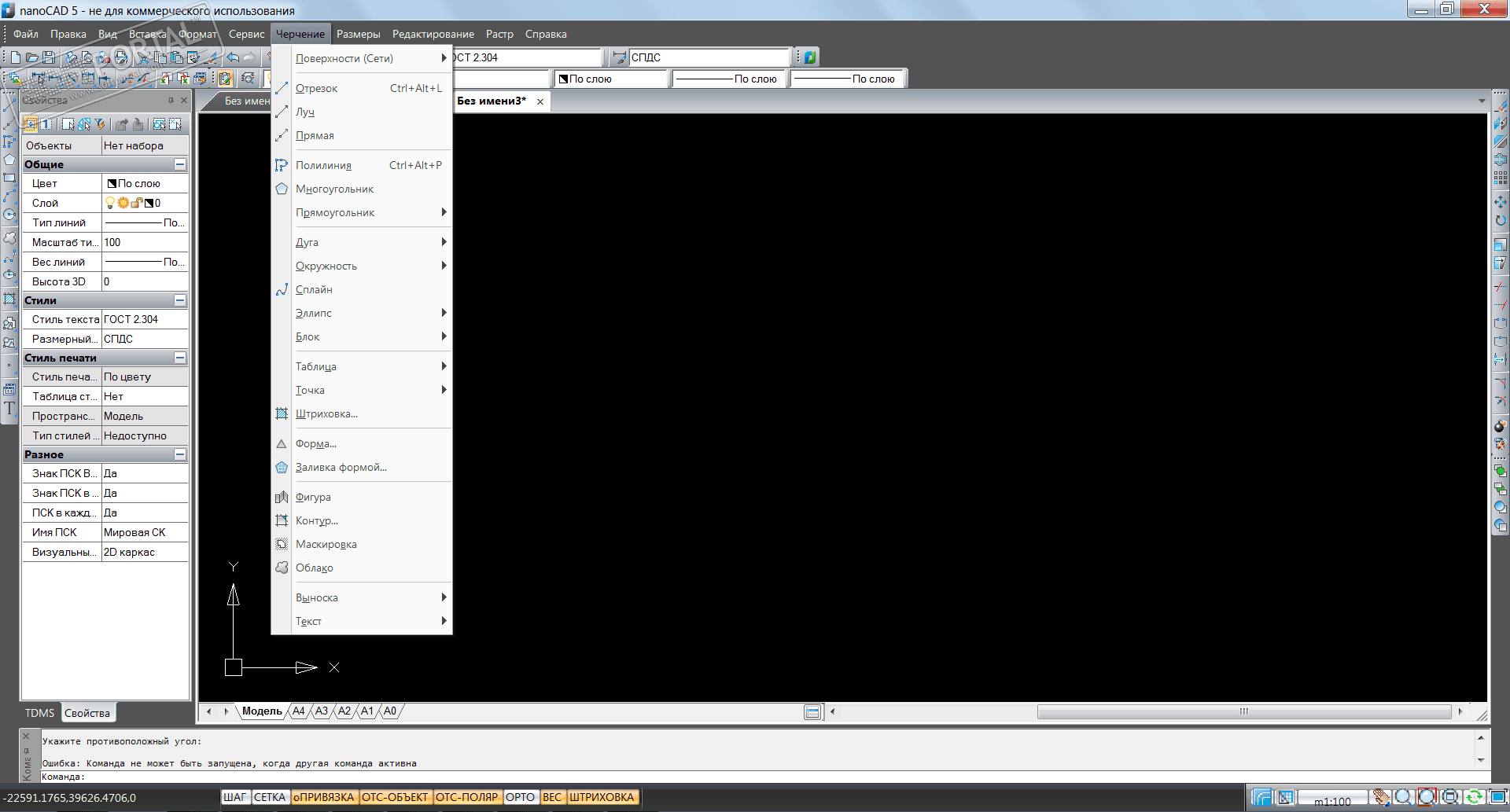1510x812 pixels.
Task: Close the Без имени3 document tab
Action: [x=540, y=101]
